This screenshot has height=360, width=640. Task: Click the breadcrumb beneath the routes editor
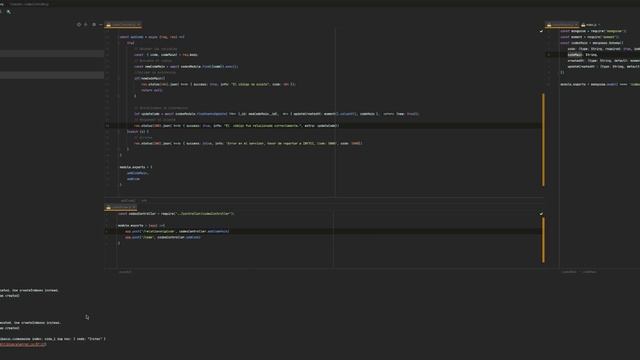click(x=125, y=272)
